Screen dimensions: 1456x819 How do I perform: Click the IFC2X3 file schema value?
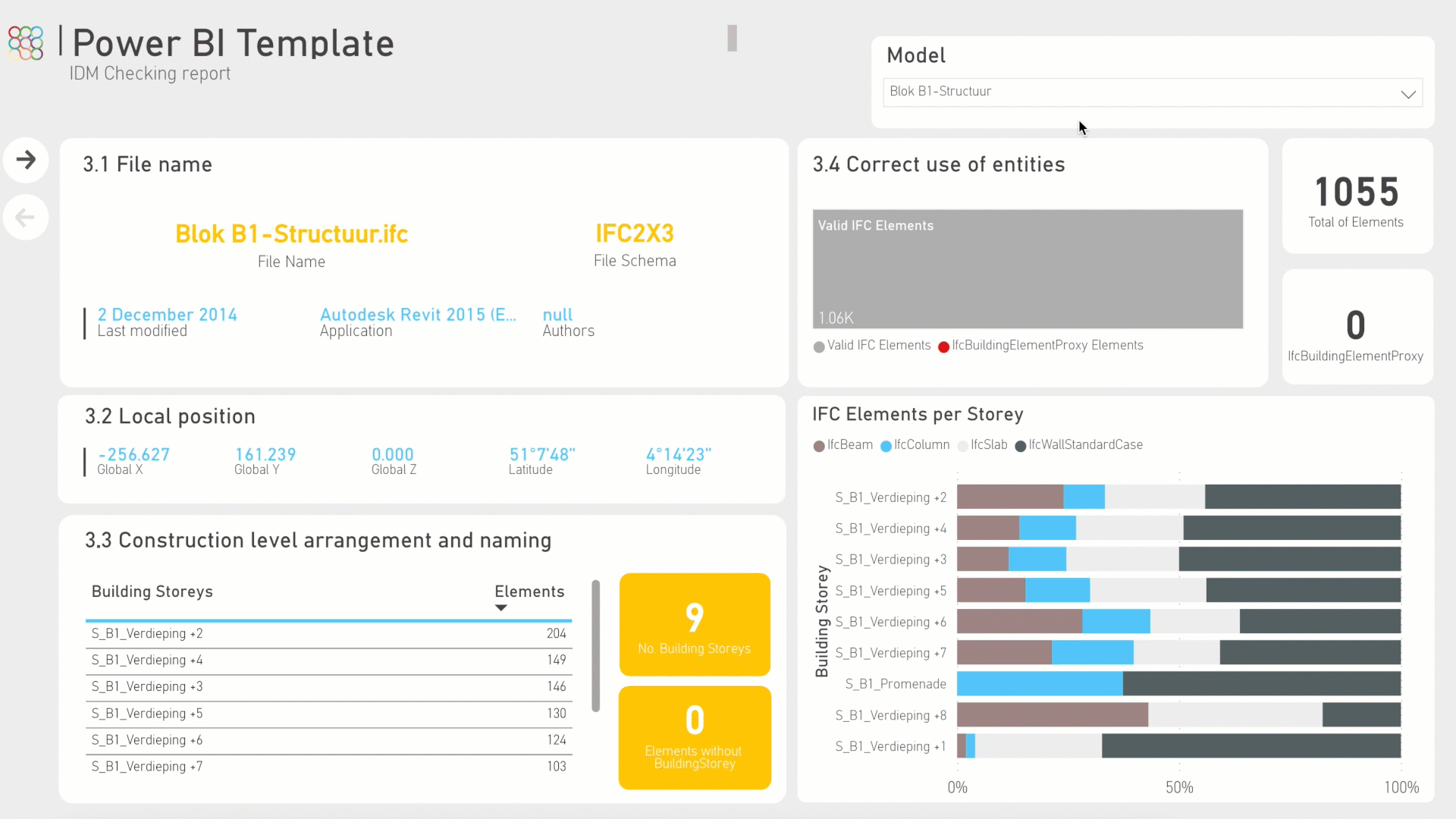point(635,234)
